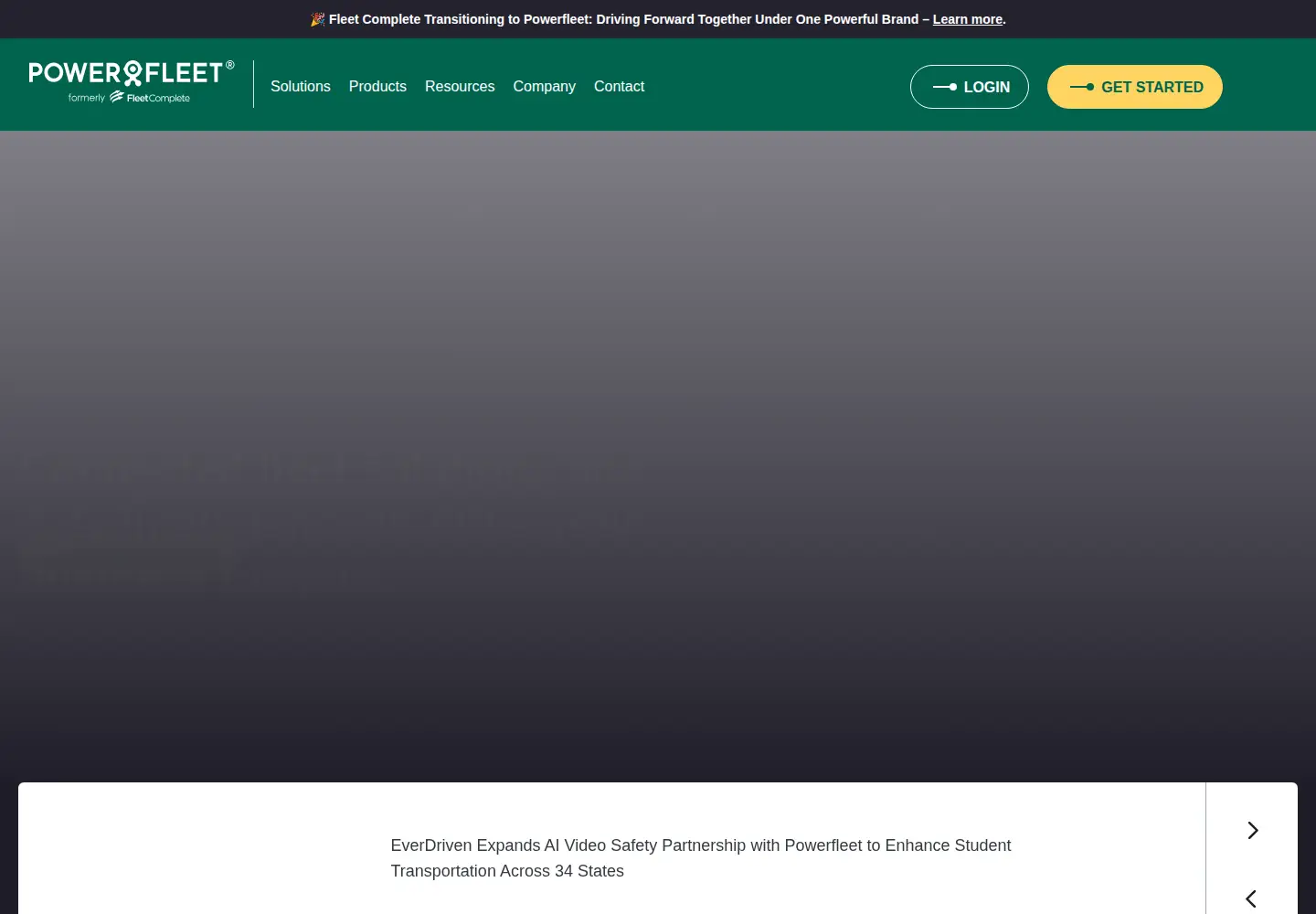The width and height of the screenshot is (1316, 914).
Task: Show previous news item with left chevron
Action: pos(1252,898)
